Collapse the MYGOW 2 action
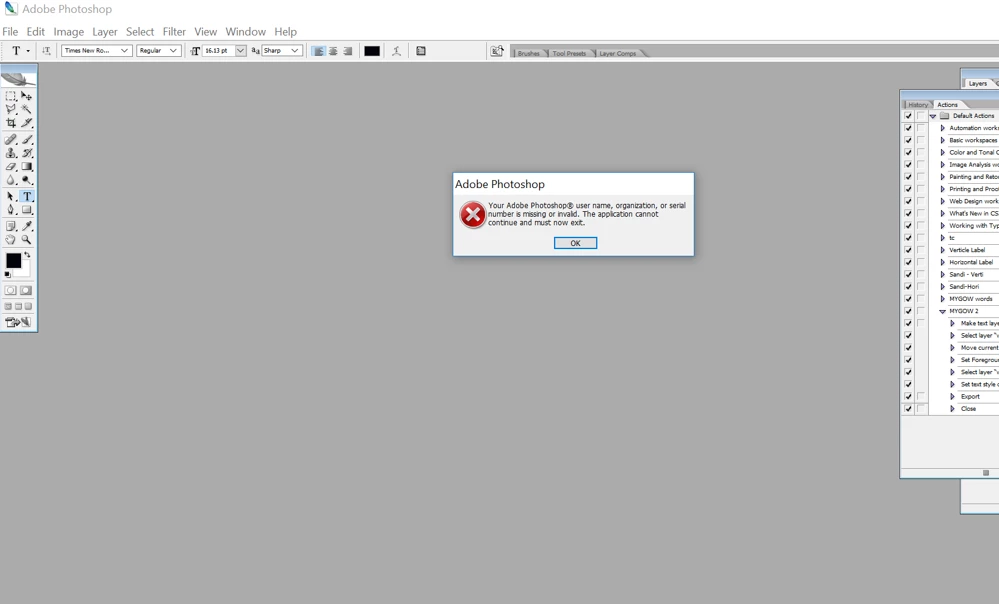This screenshot has height=604, width=999. pos(943,312)
